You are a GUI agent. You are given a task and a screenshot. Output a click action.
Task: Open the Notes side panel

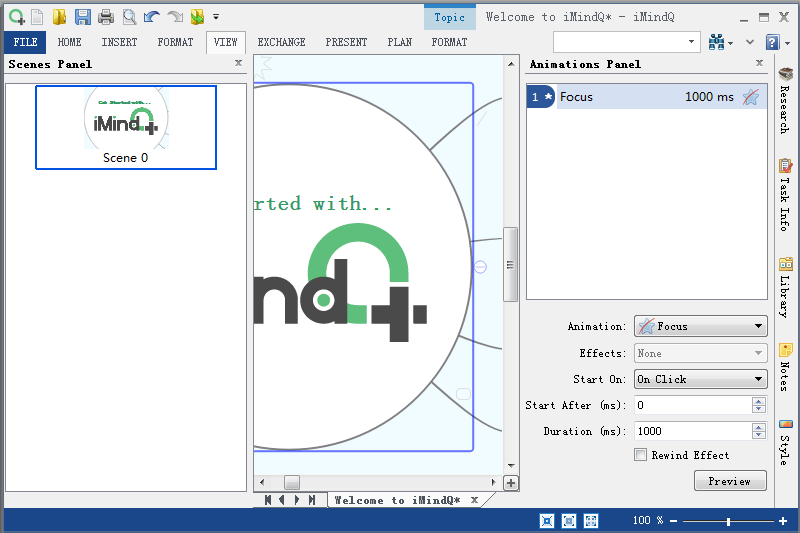[785, 367]
